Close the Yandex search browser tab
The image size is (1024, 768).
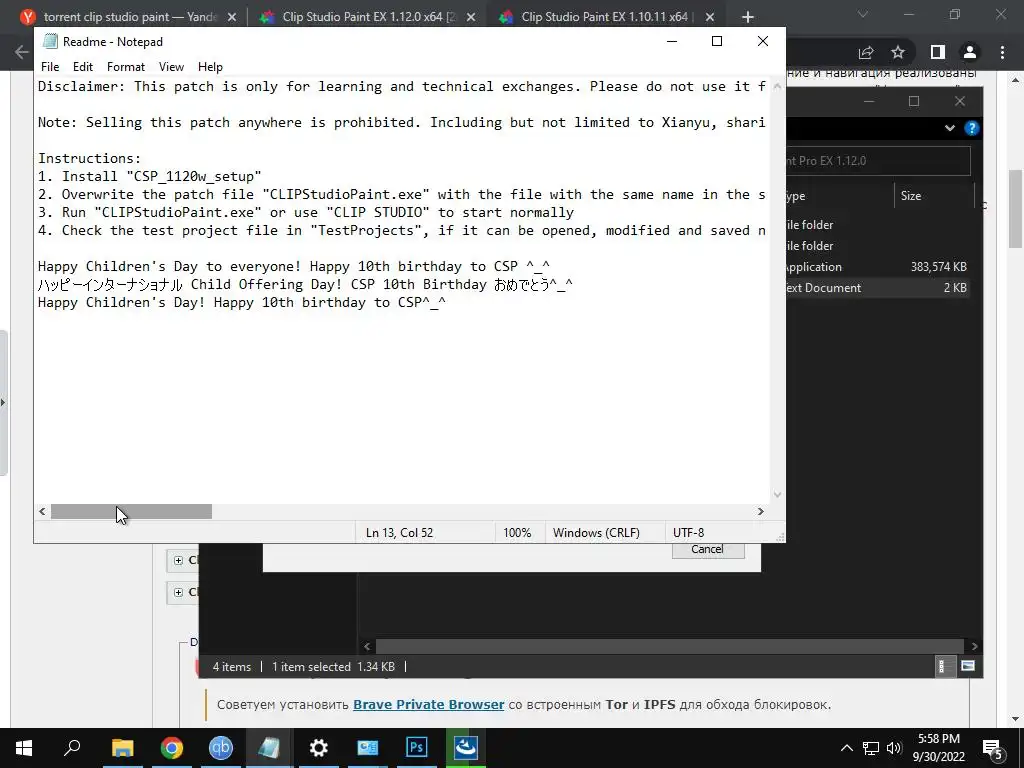(x=232, y=18)
